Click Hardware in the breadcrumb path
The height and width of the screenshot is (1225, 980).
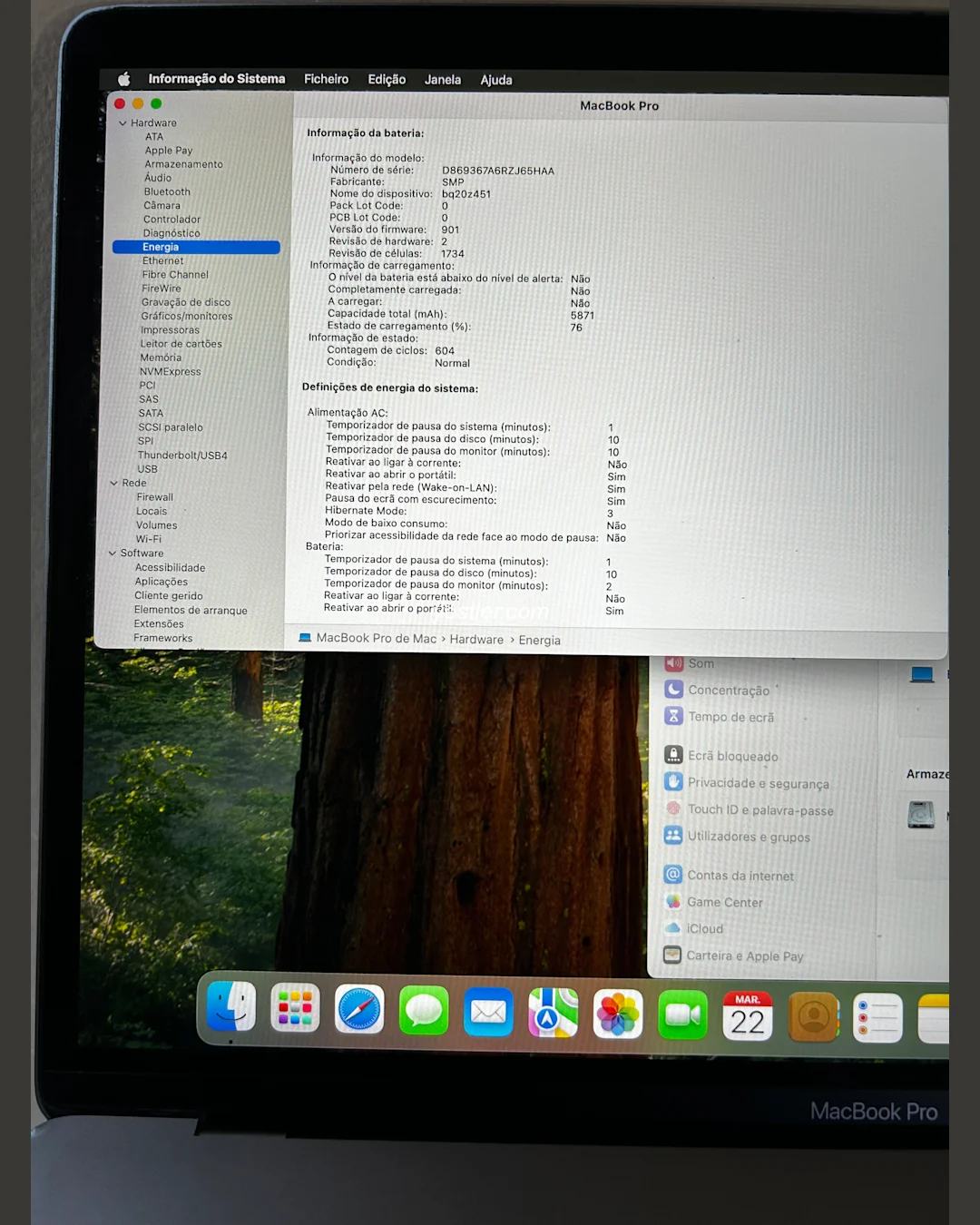476,640
